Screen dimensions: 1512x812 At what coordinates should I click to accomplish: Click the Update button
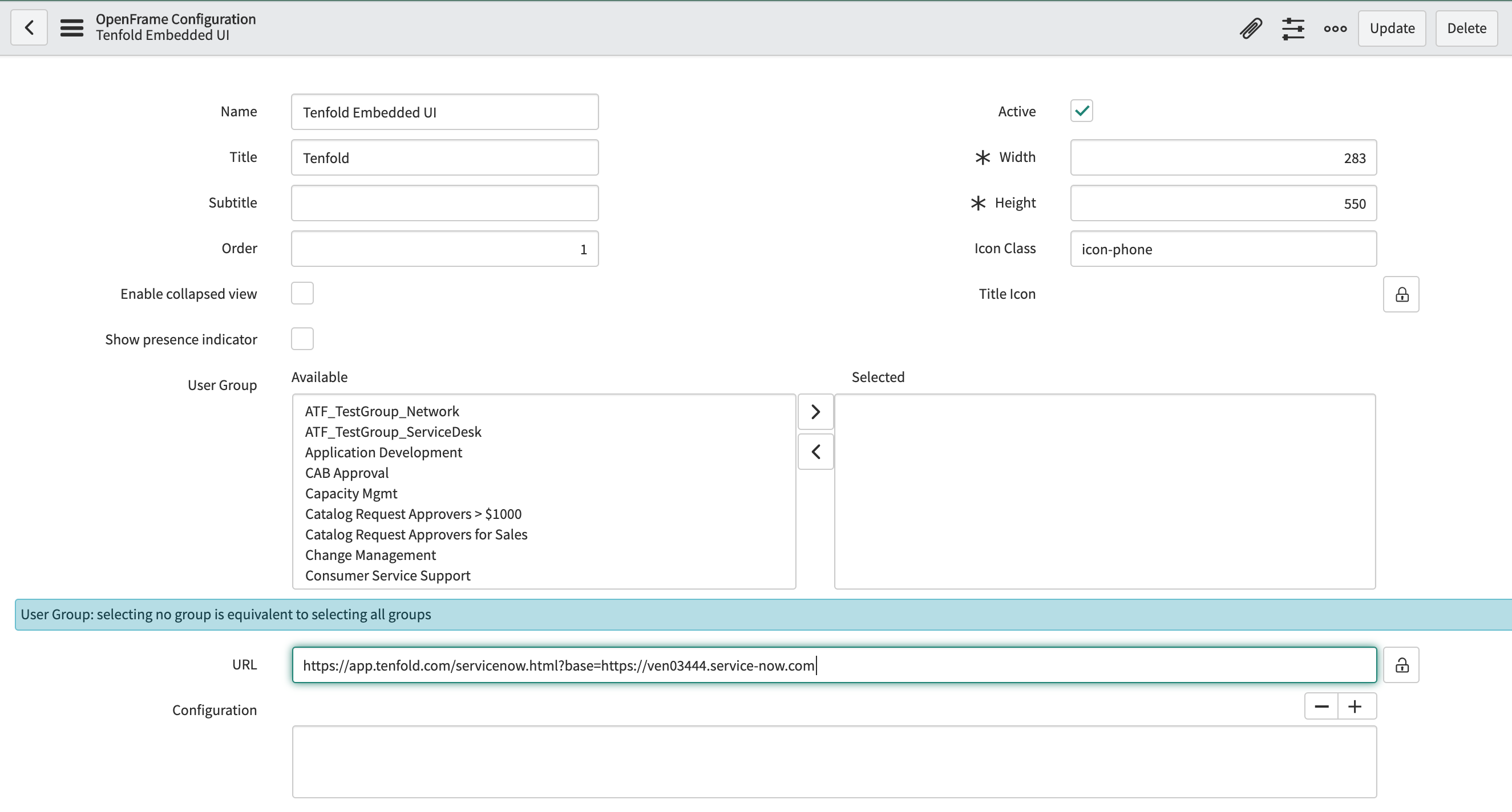pyautogui.click(x=1392, y=27)
